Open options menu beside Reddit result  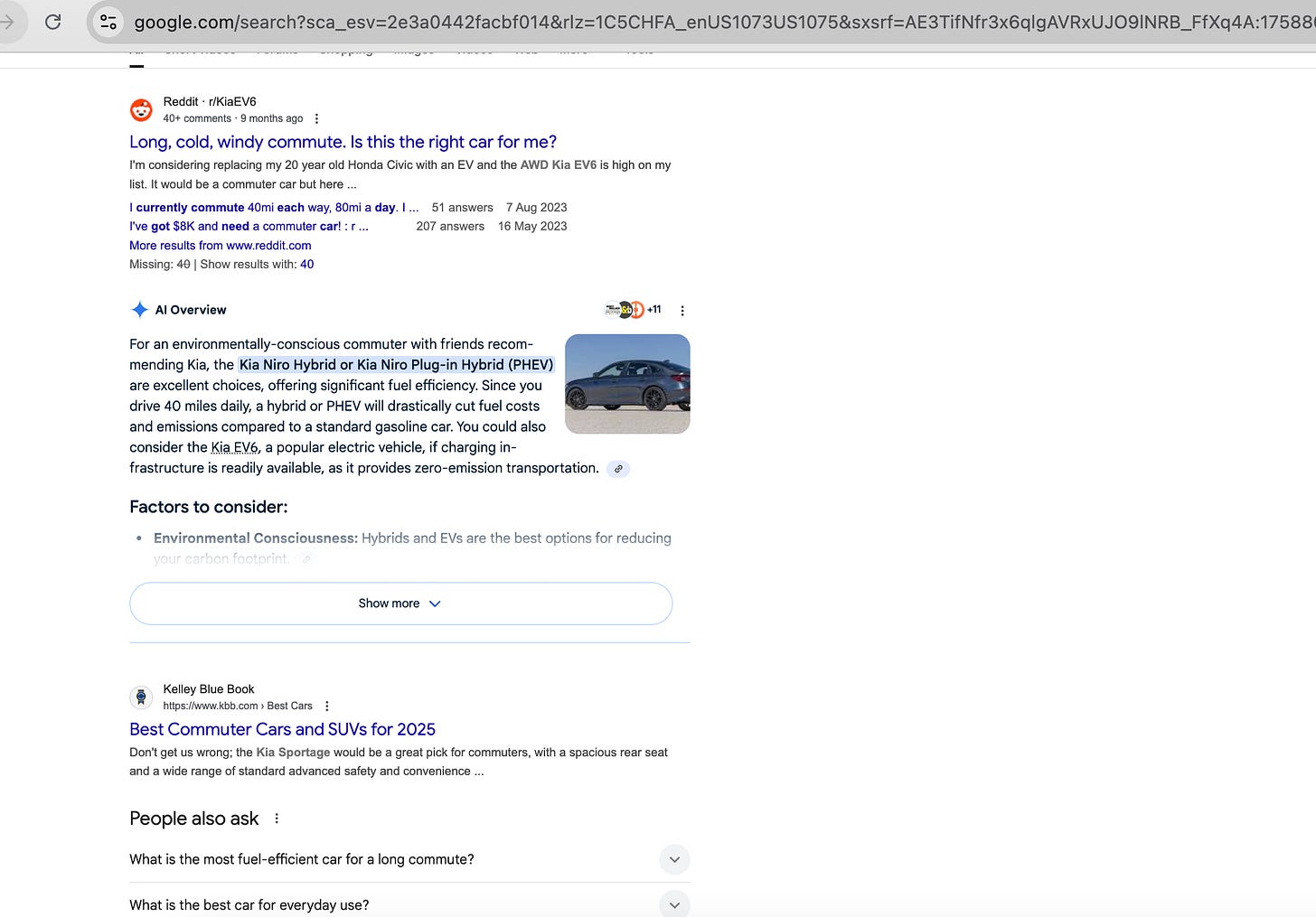point(316,118)
